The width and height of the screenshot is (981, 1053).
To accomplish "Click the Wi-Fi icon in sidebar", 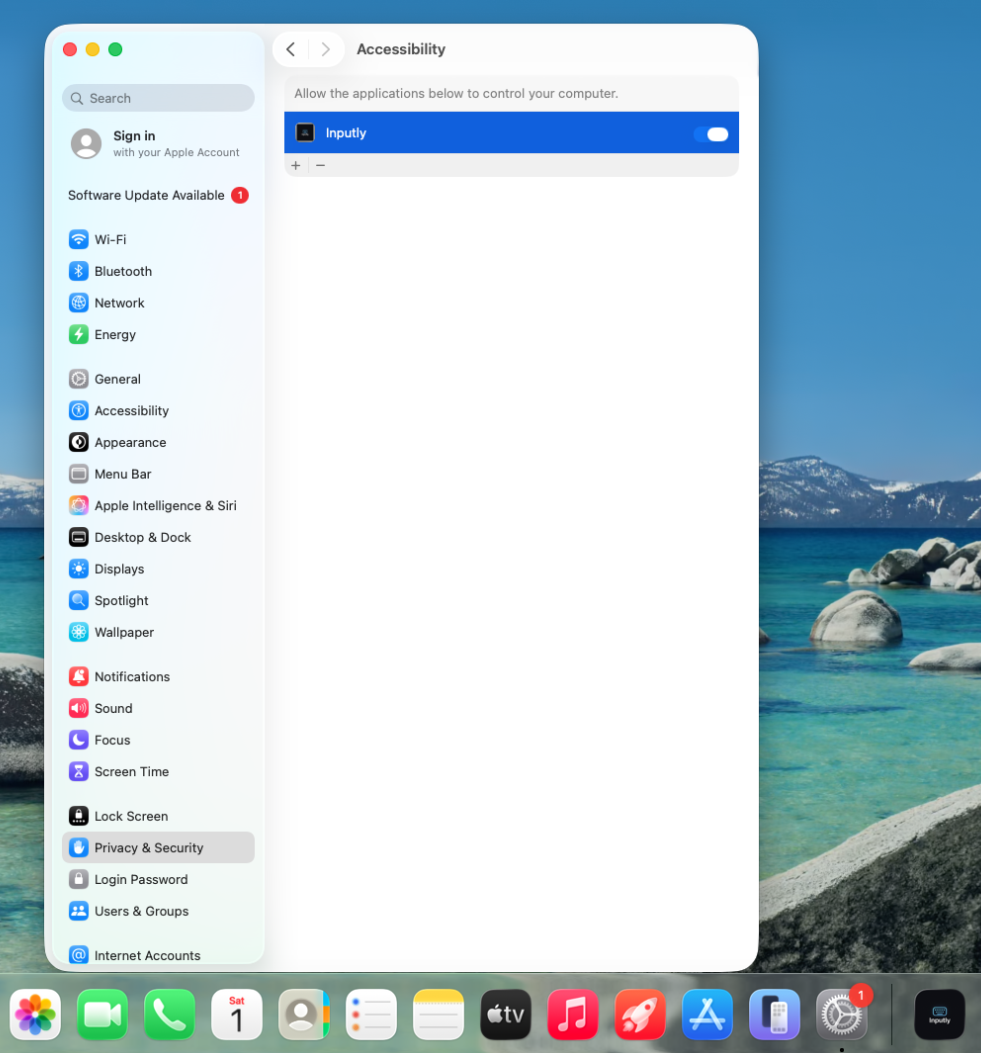I will [x=79, y=240].
